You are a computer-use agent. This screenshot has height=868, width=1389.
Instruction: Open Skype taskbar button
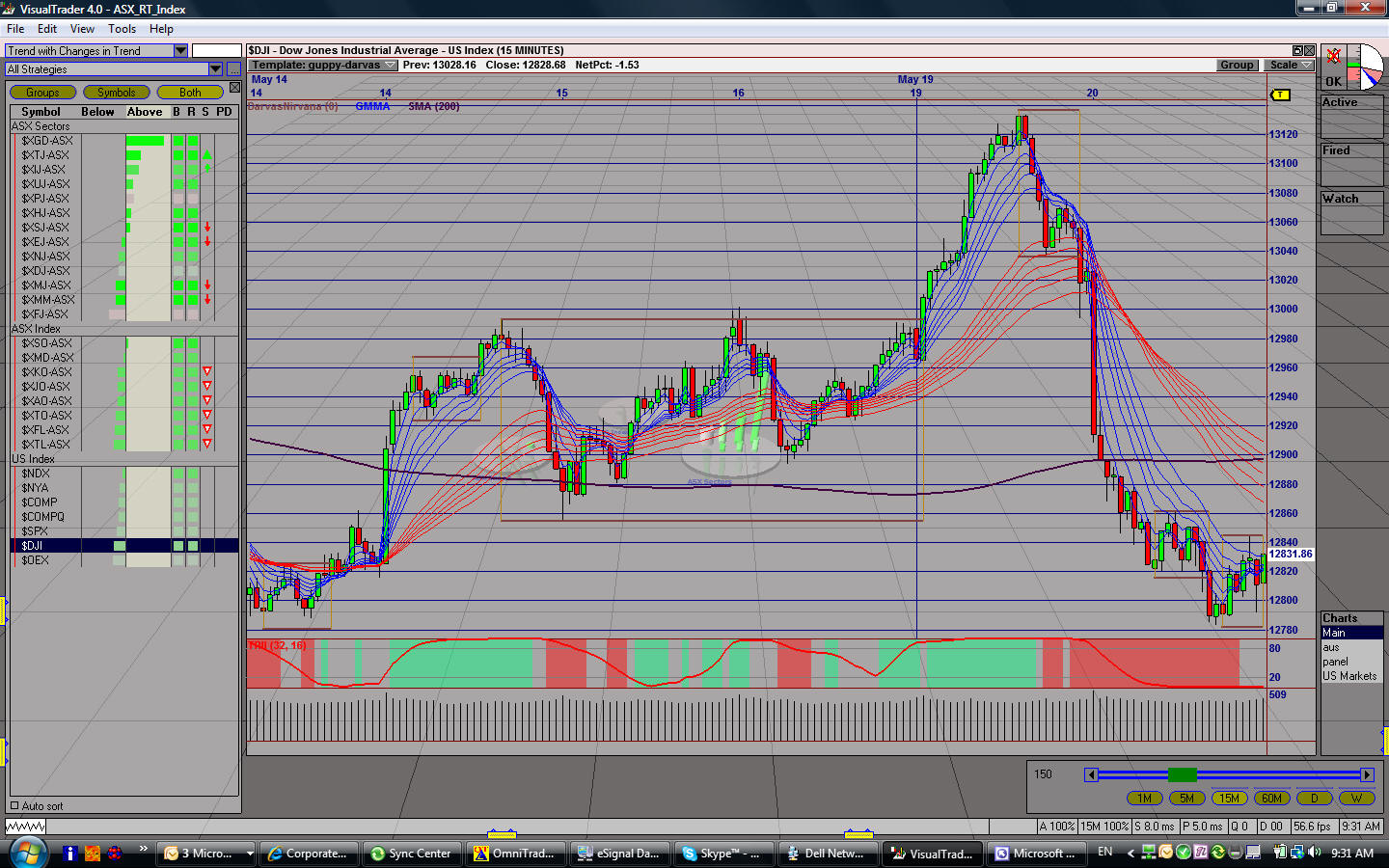[x=722, y=853]
